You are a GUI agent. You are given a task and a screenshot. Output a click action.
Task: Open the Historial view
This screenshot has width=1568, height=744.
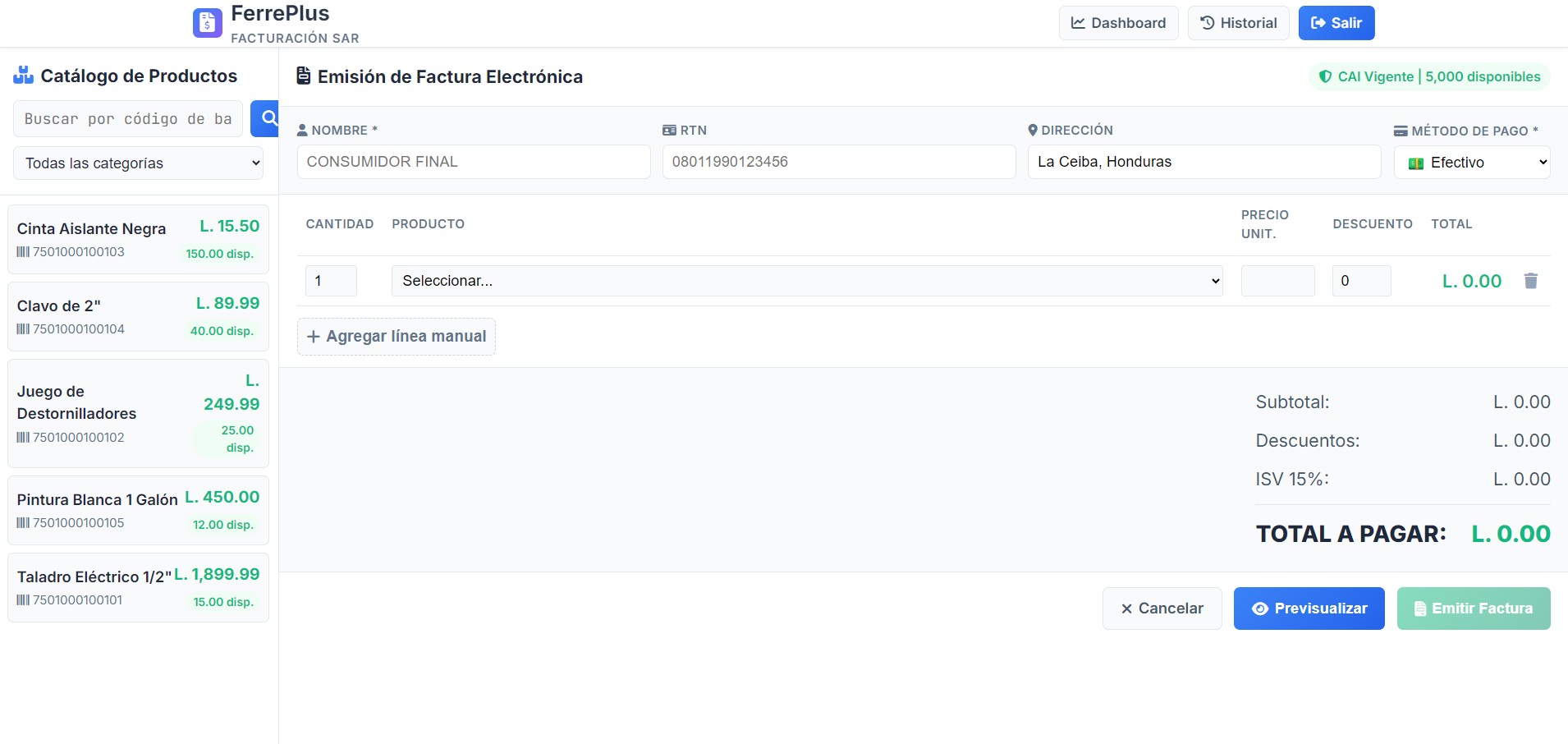pyautogui.click(x=1238, y=23)
